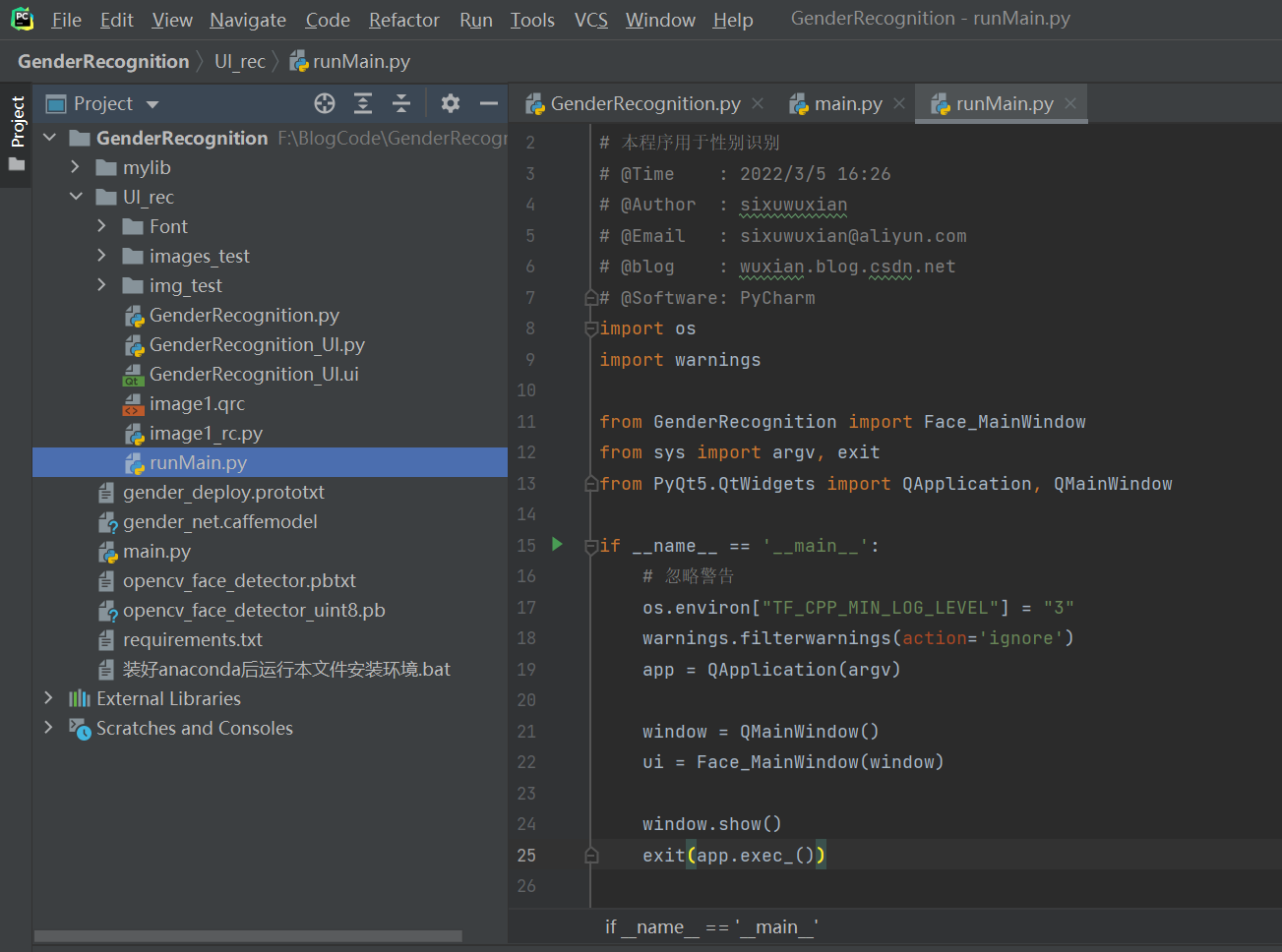The image size is (1282, 952).
Task: Select GenderRecognition_UI.ui Qt file
Action: click(x=254, y=374)
